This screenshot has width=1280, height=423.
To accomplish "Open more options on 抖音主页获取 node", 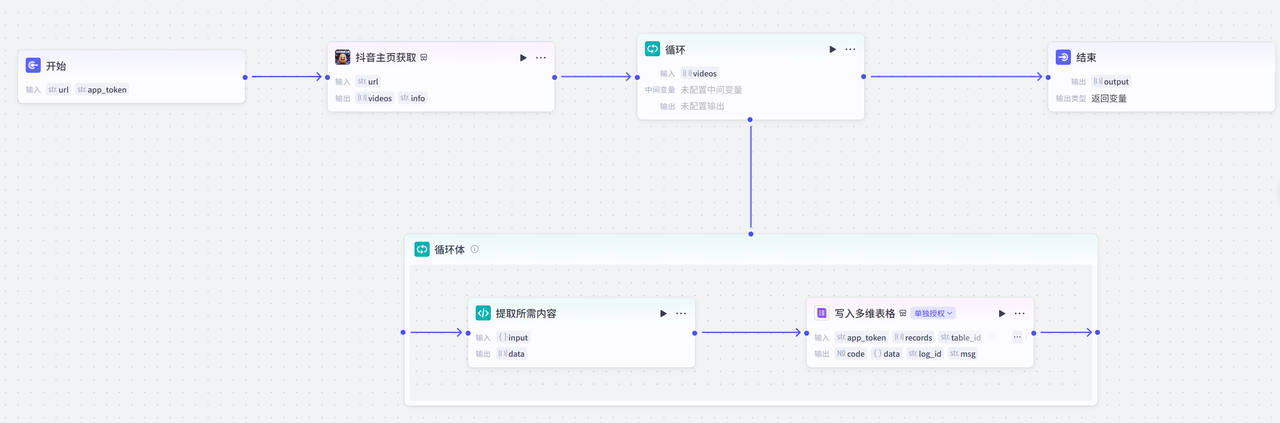I will point(541,58).
